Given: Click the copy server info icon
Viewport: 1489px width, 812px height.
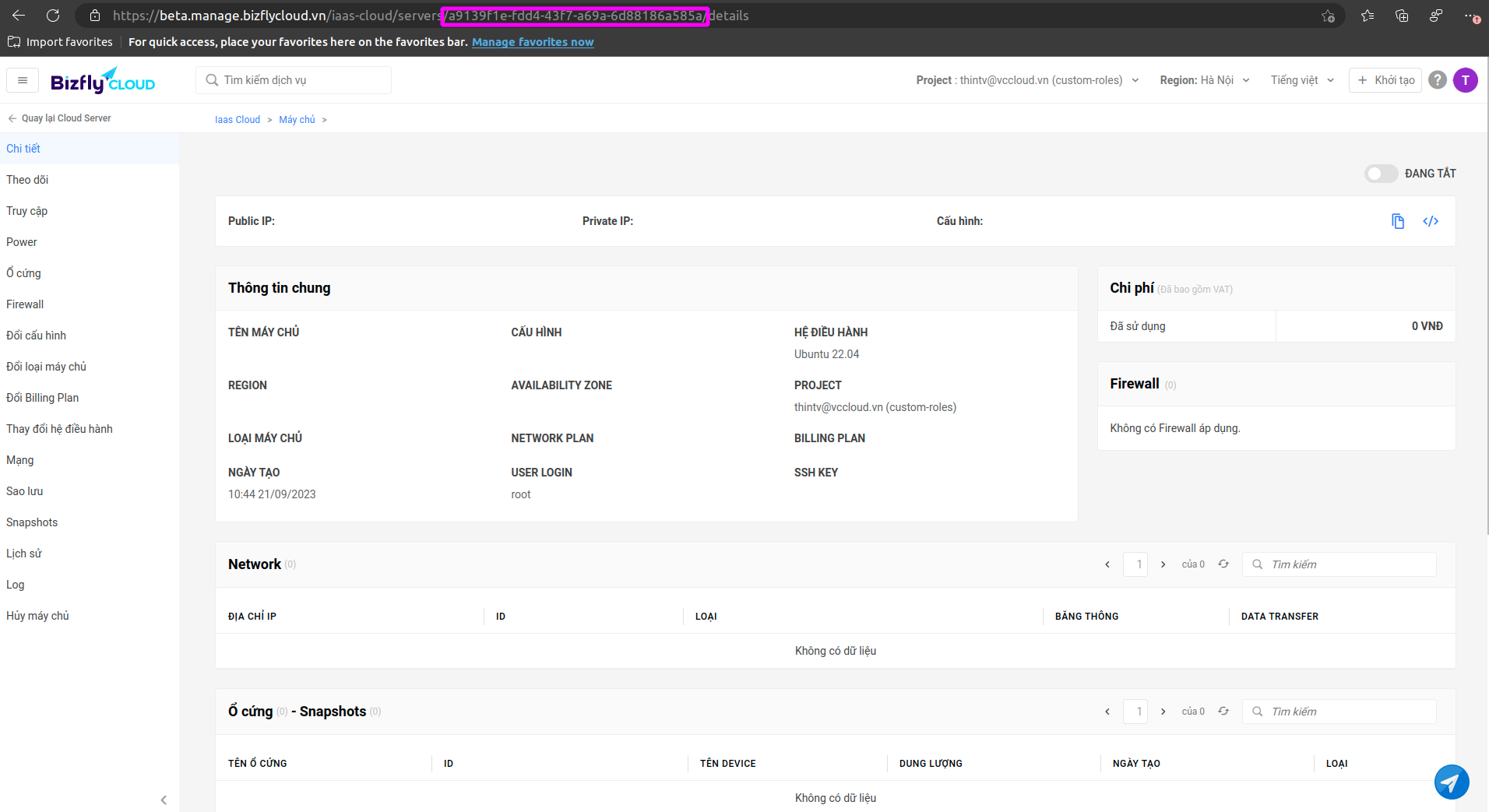Looking at the screenshot, I should [x=1398, y=221].
